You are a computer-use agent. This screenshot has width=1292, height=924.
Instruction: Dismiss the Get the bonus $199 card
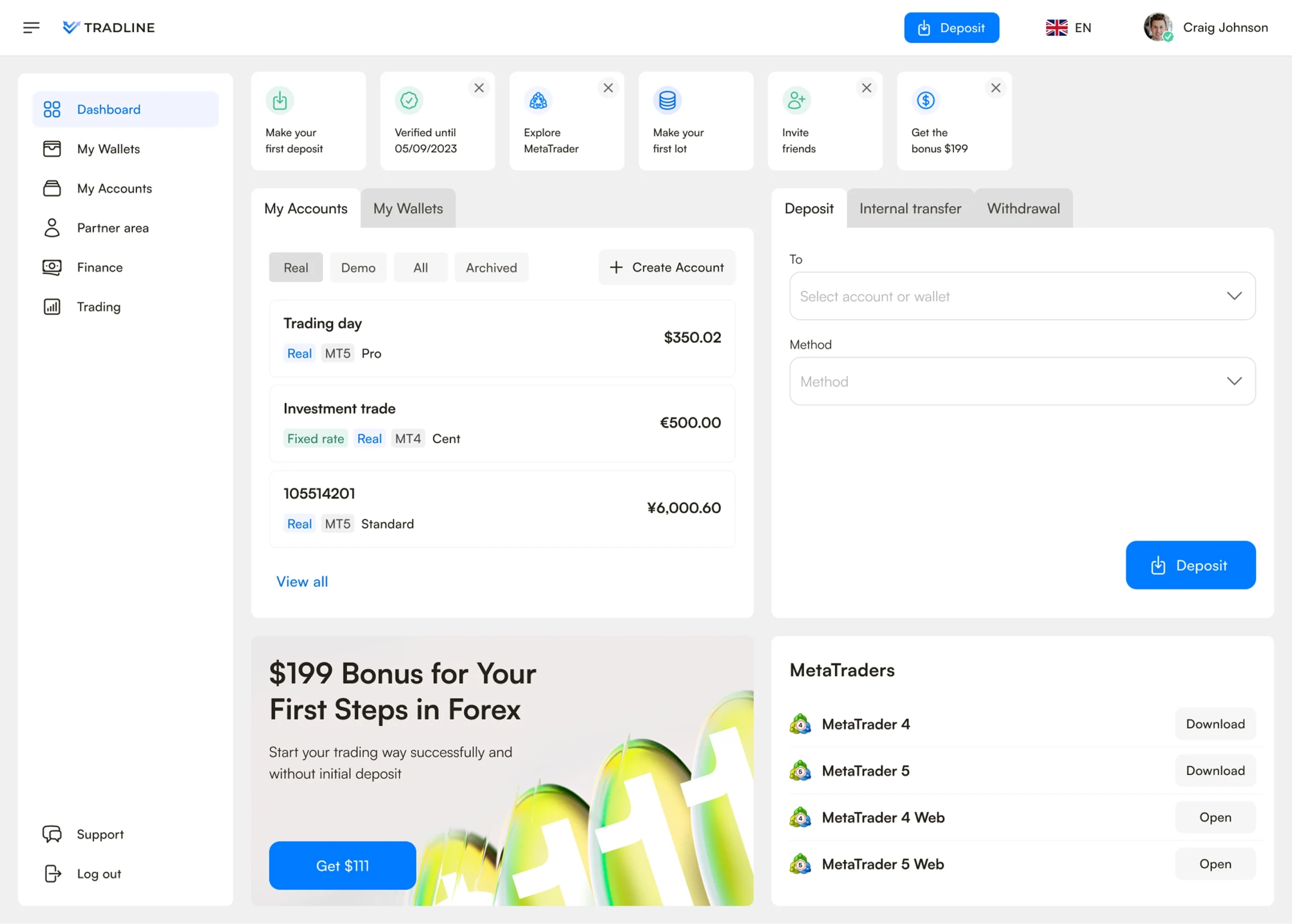(996, 88)
